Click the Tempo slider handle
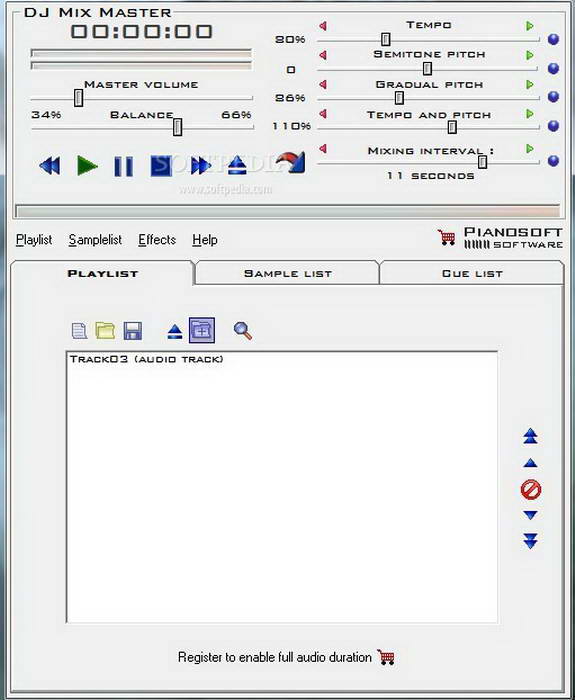 [x=386, y=39]
